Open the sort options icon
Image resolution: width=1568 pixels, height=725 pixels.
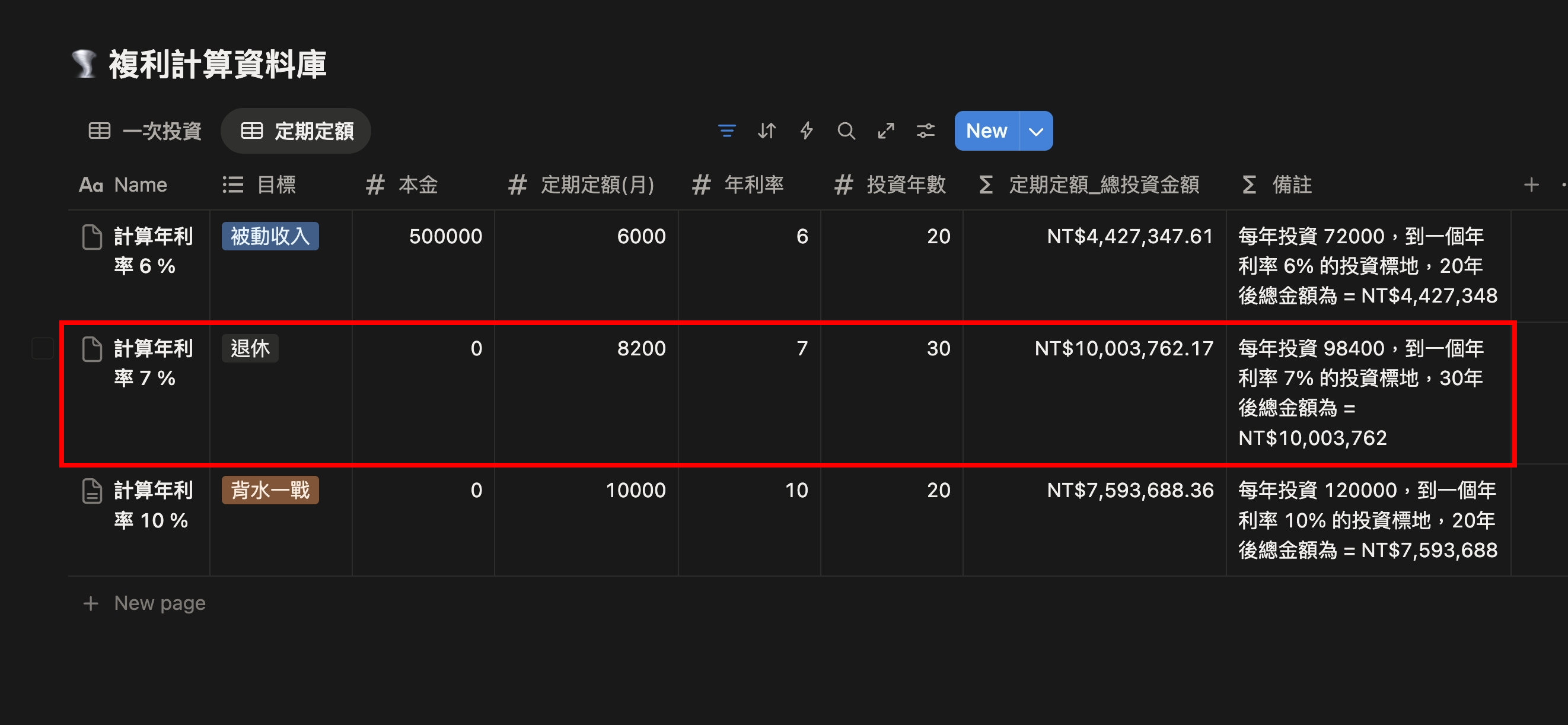[x=766, y=131]
